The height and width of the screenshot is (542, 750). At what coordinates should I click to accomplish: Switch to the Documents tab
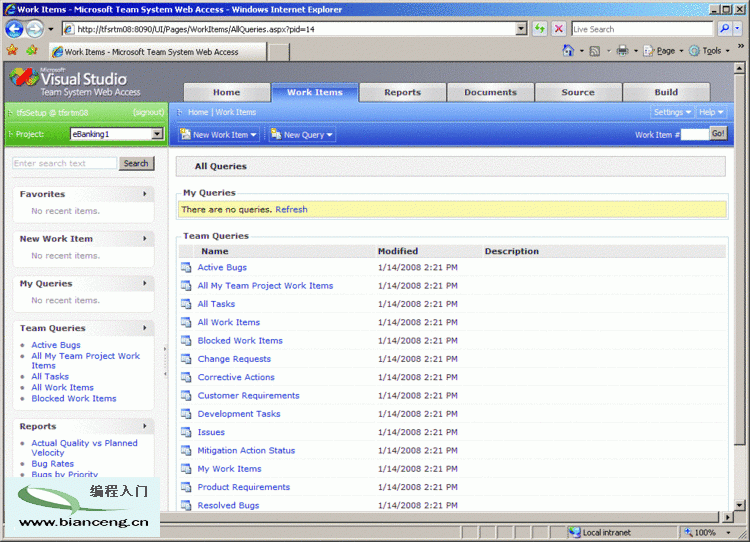tap(490, 92)
